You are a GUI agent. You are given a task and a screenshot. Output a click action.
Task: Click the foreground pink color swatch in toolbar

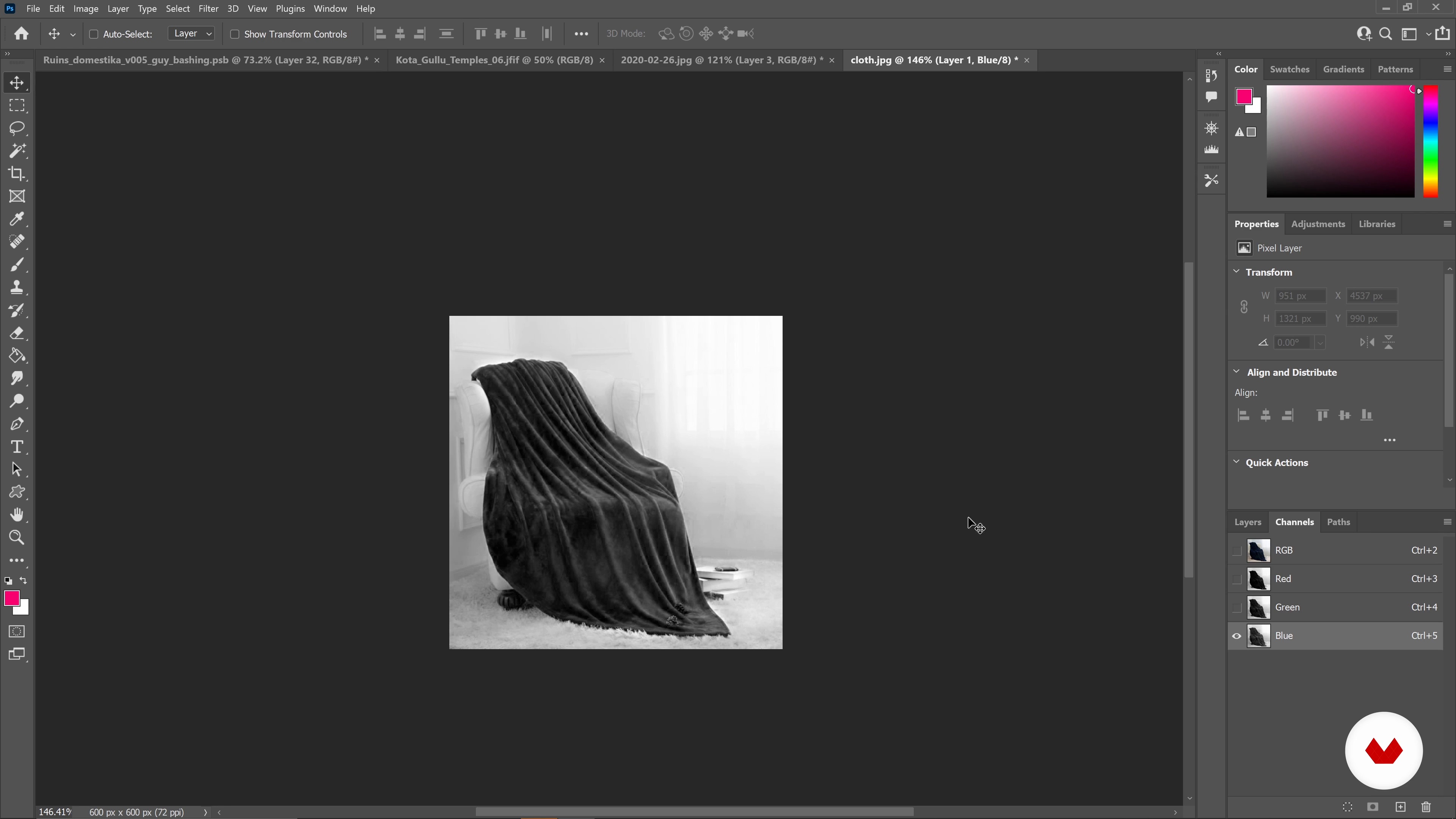coord(12,599)
